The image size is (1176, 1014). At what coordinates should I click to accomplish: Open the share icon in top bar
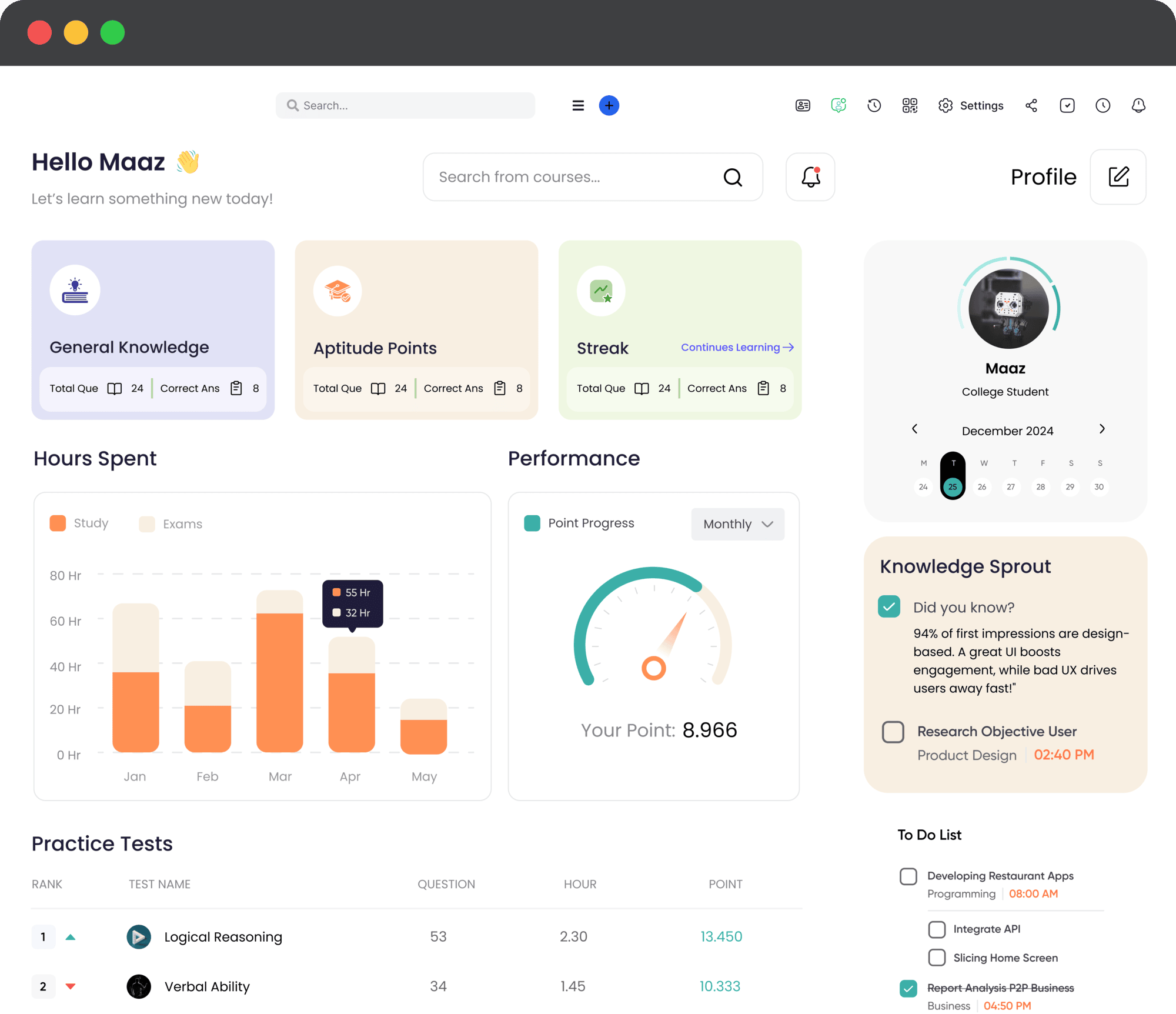coord(1031,105)
